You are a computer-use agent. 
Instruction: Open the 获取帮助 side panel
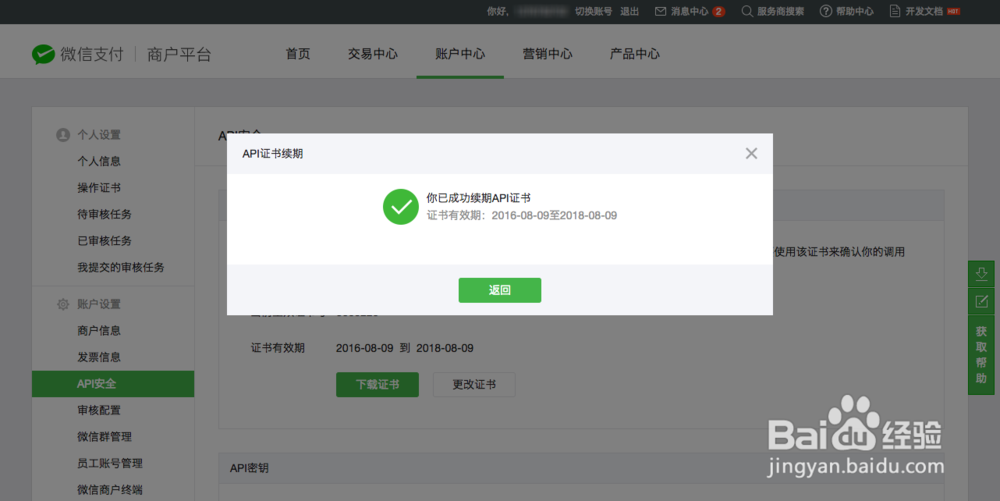click(981, 354)
